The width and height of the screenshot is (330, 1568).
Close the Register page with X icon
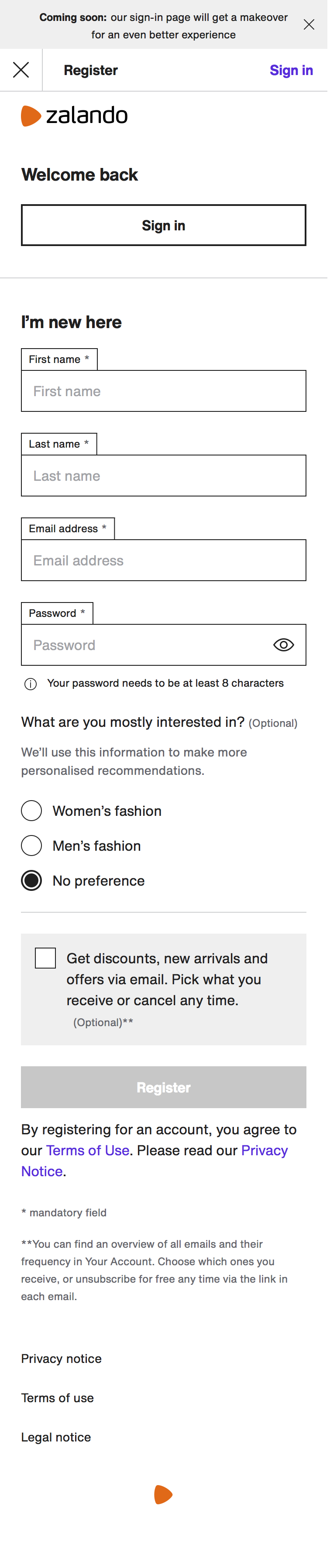point(21,71)
